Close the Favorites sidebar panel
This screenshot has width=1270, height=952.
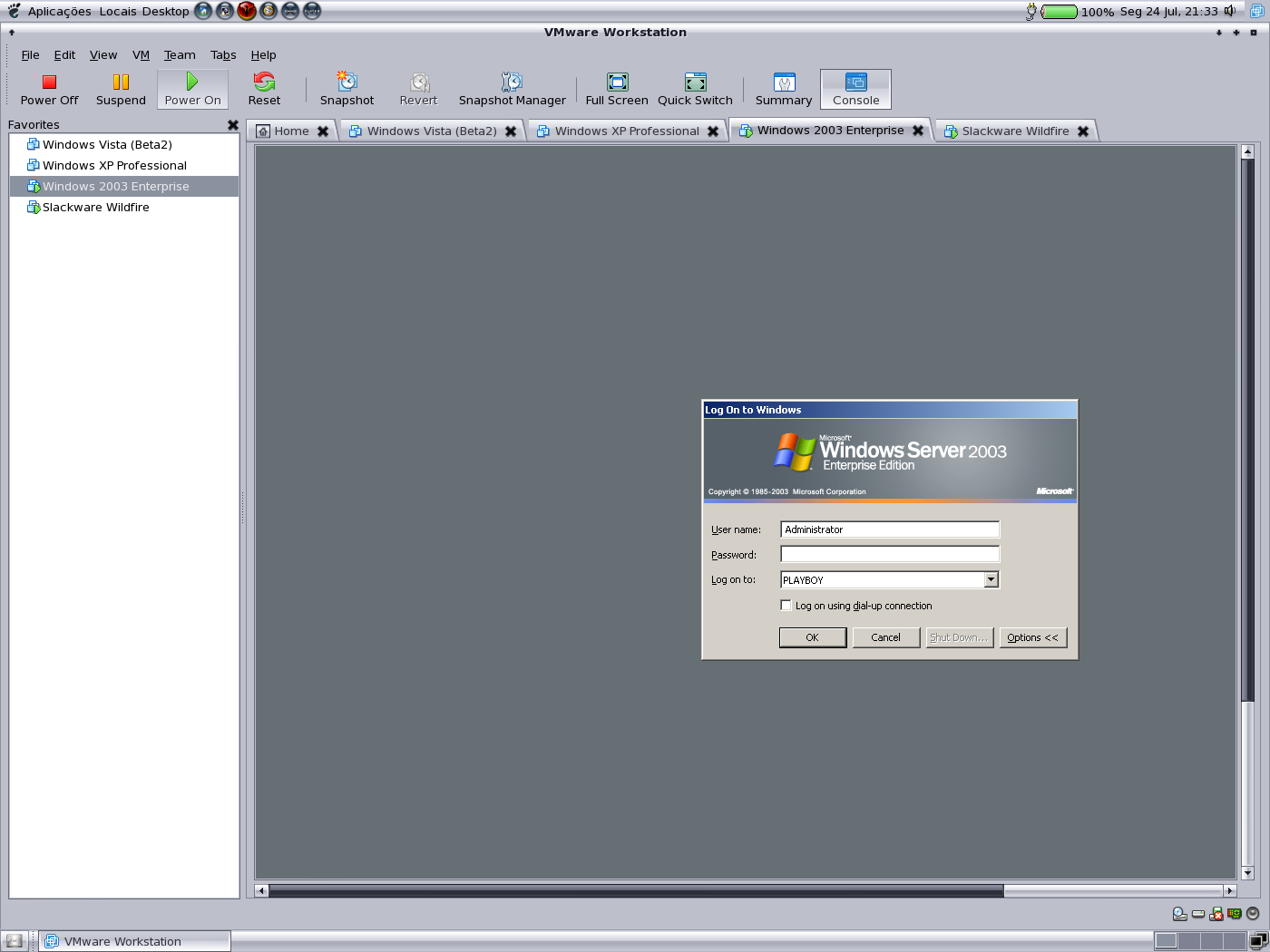(x=233, y=125)
